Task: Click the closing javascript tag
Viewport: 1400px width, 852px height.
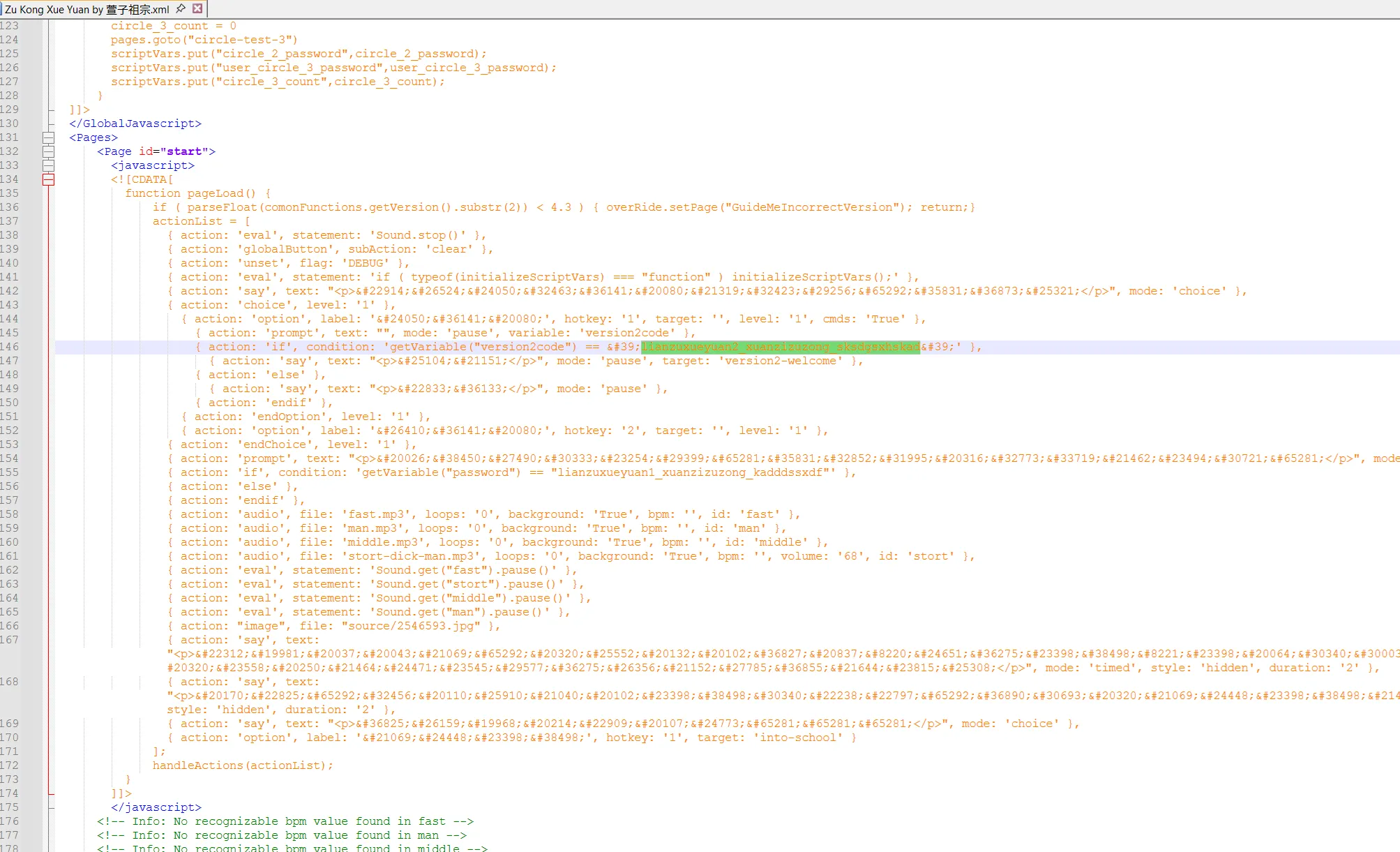Action: pyautogui.click(x=156, y=807)
